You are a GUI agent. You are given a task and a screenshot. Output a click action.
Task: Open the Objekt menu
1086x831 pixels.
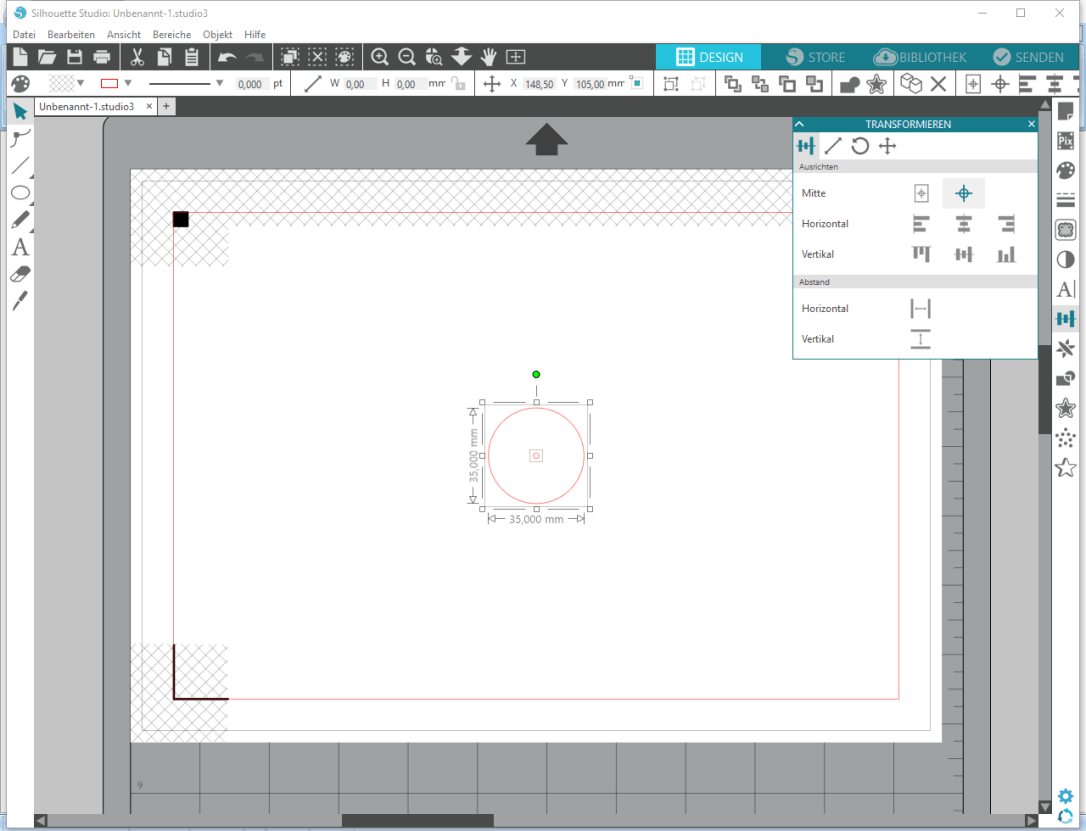(217, 34)
